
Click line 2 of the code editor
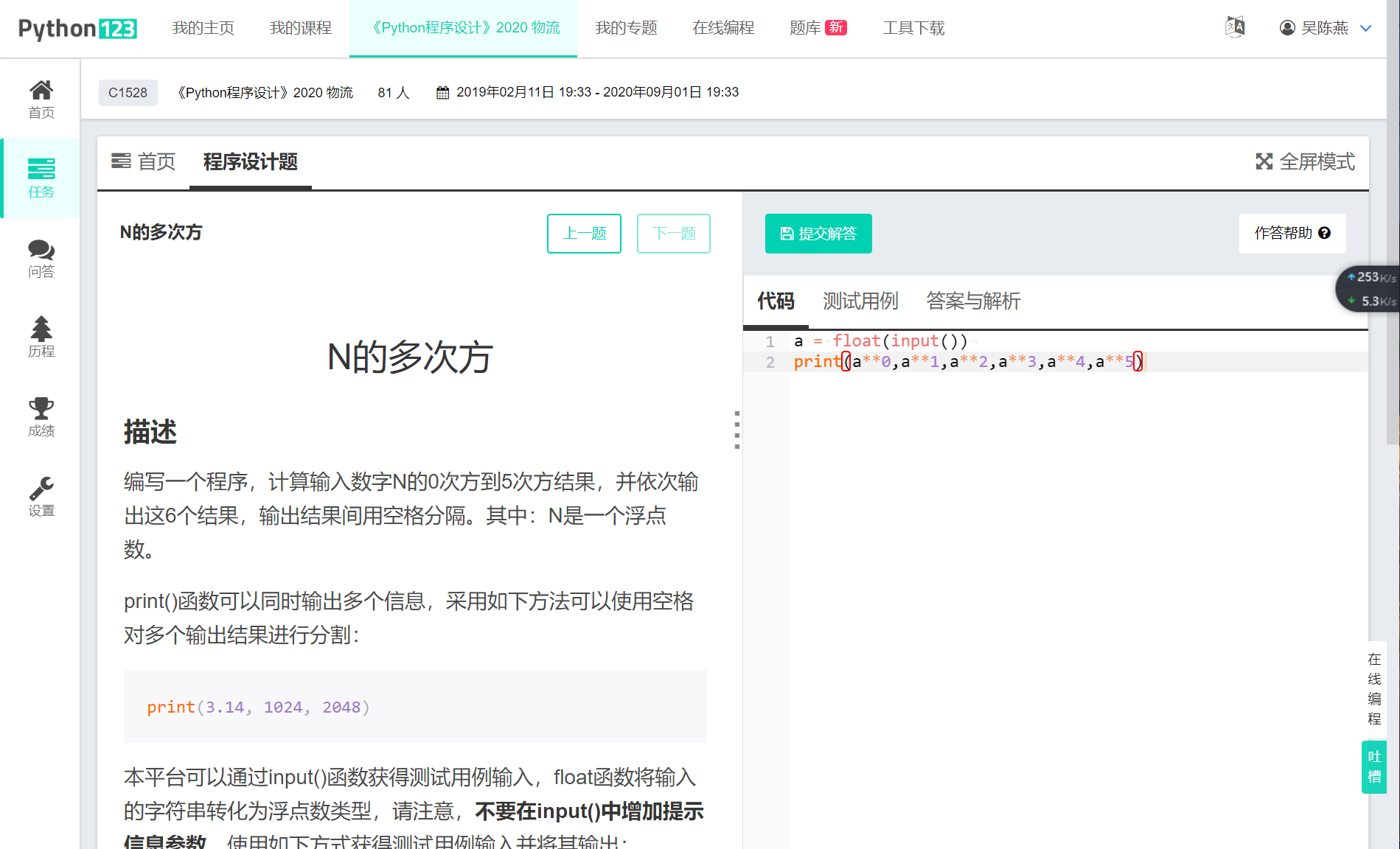[1056, 362]
